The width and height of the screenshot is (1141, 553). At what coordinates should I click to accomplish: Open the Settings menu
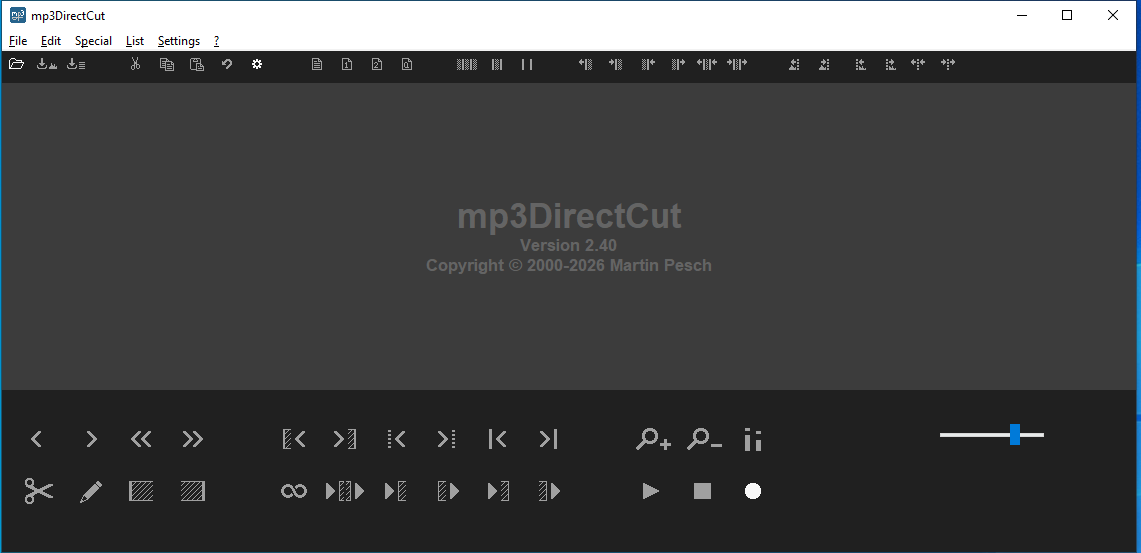click(x=178, y=41)
